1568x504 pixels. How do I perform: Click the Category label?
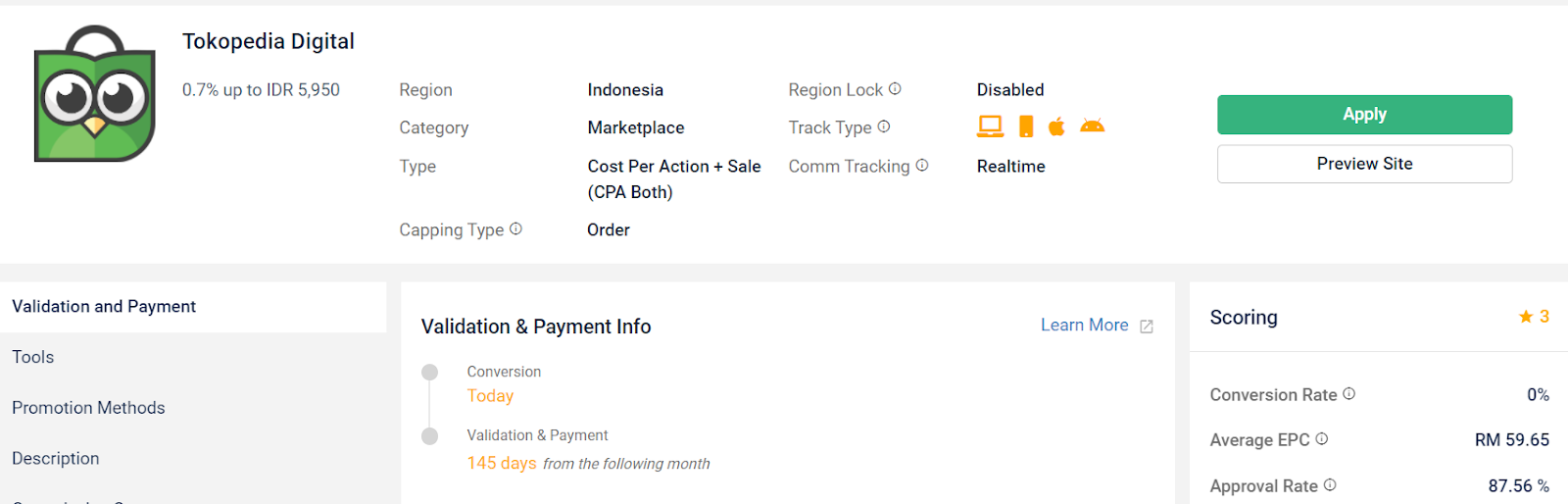(x=434, y=128)
